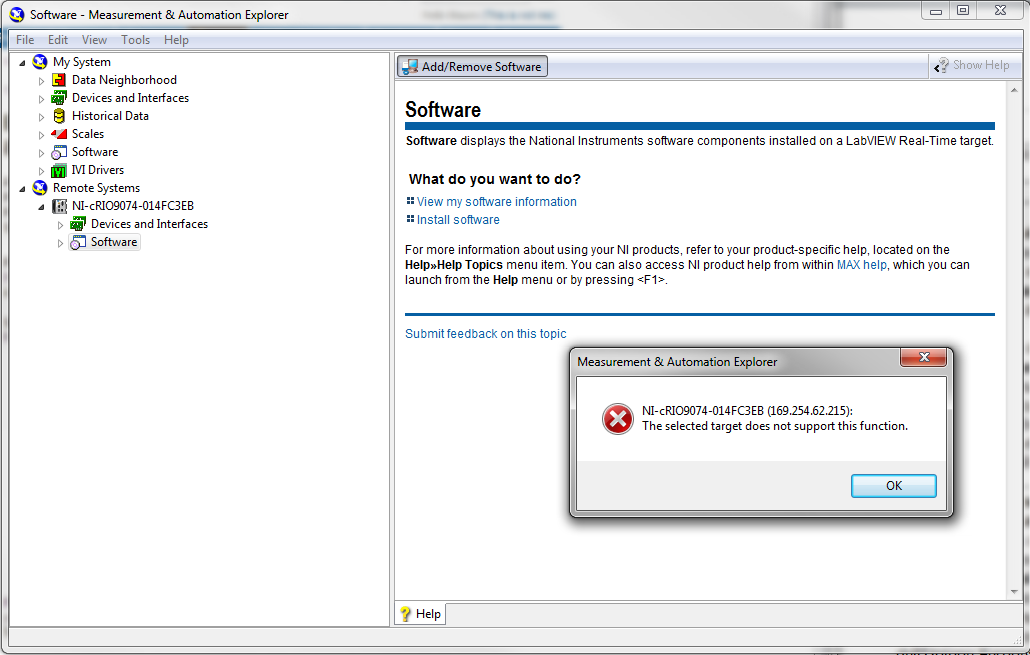Collapse the NI-cRIO9074-014FC3EB node
1030x655 pixels.
click(41, 207)
